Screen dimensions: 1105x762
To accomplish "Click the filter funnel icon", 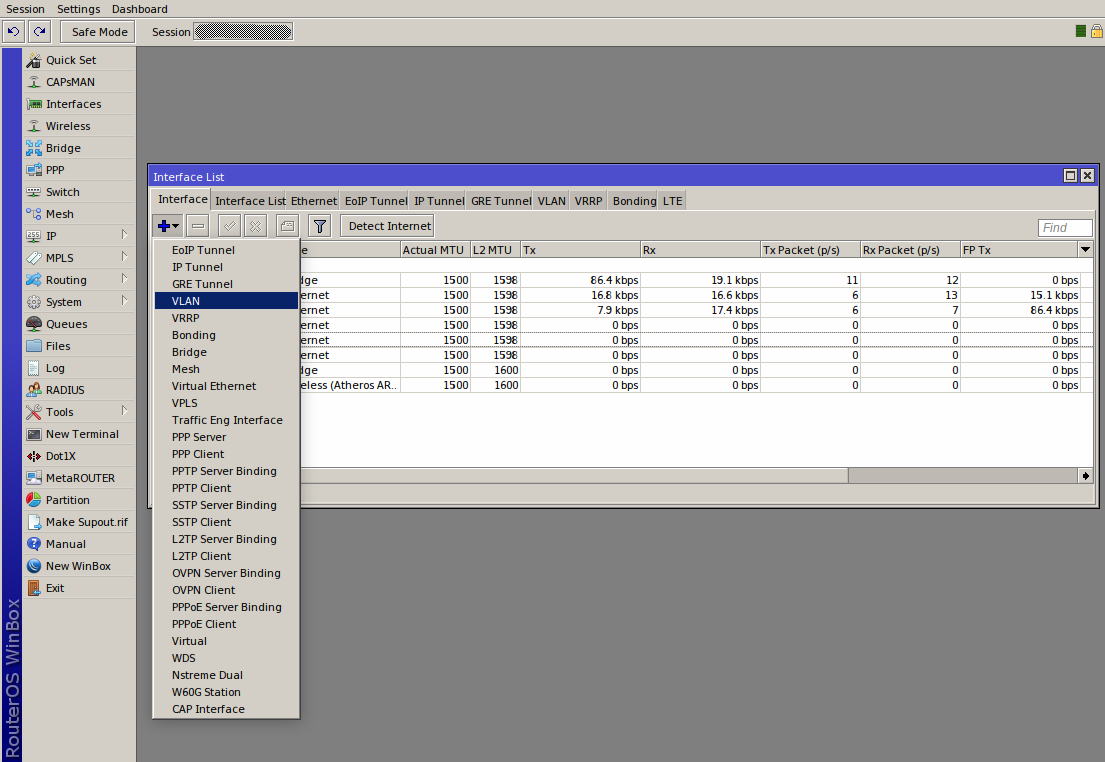I will 319,226.
